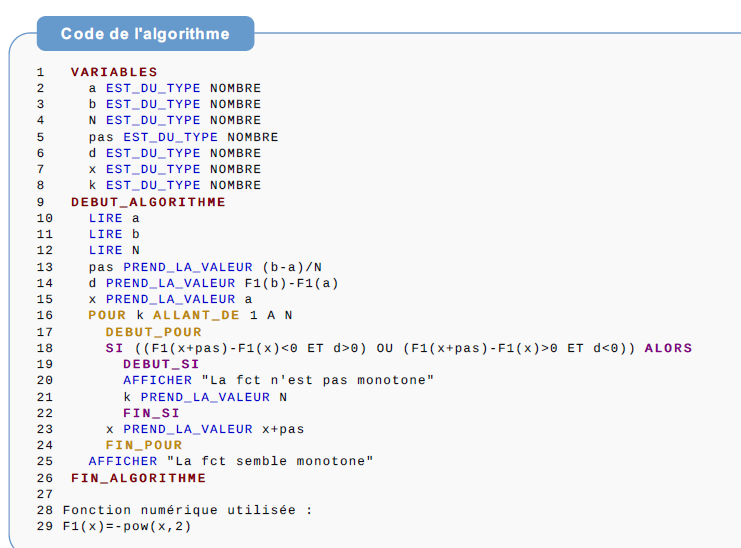Click the "LIRE N" instruction
The height and width of the screenshot is (548, 741).
click(114, 250)
